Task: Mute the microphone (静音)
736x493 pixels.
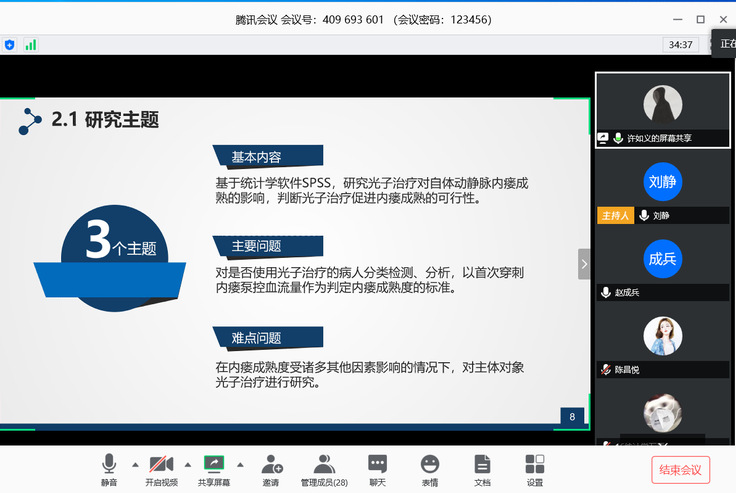Action: 108,468
